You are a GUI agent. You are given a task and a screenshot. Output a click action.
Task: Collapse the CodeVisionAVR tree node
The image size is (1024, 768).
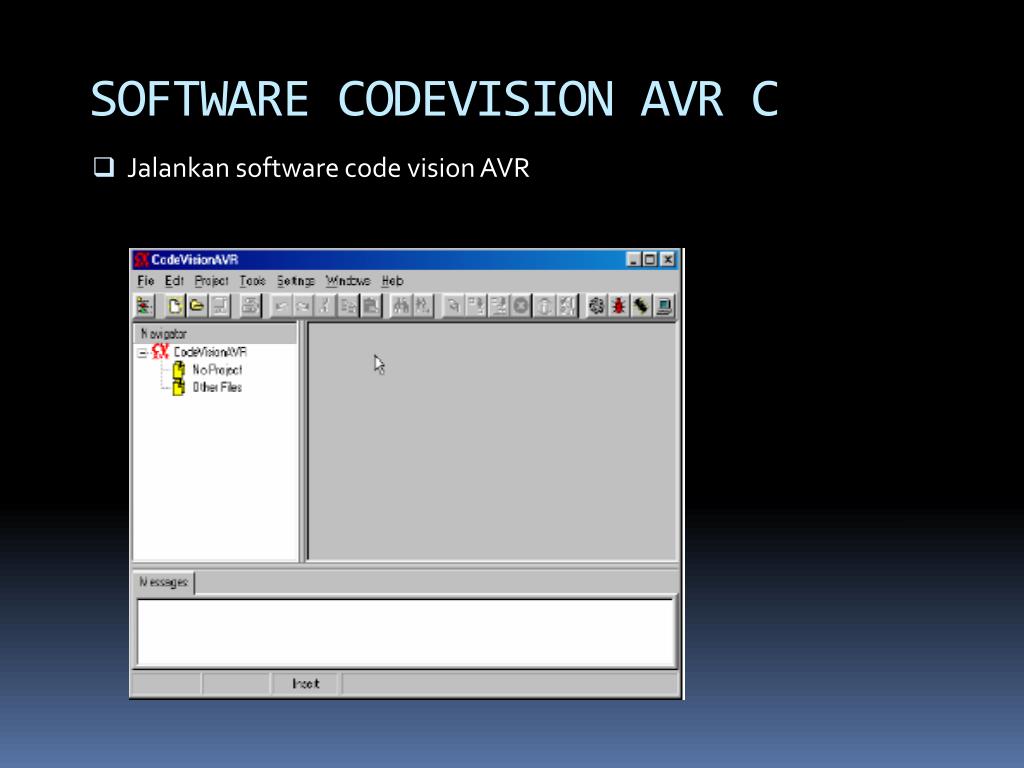(x=142, y=353)
